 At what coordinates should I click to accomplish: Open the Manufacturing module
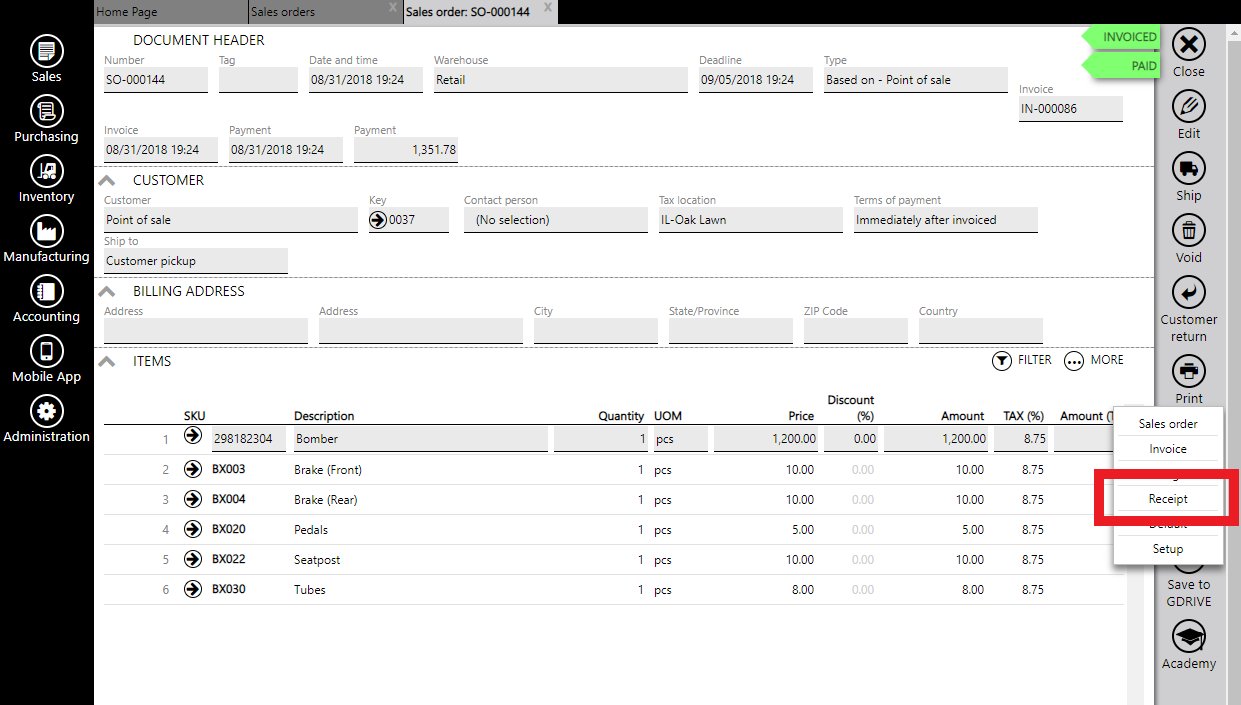[46, 231]
